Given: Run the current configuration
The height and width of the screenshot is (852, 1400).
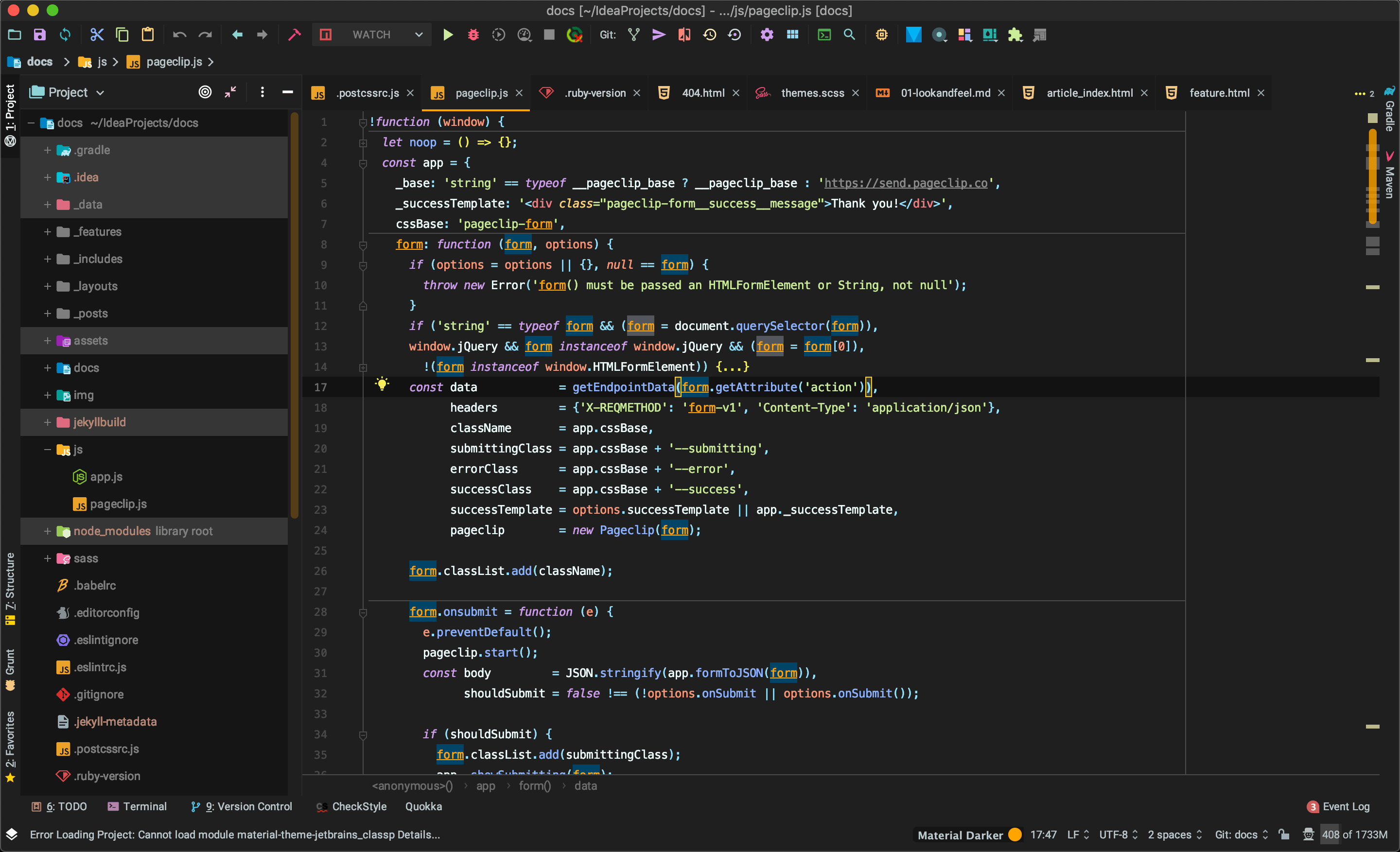Looking at the screenshot, I should click(448, 35).
